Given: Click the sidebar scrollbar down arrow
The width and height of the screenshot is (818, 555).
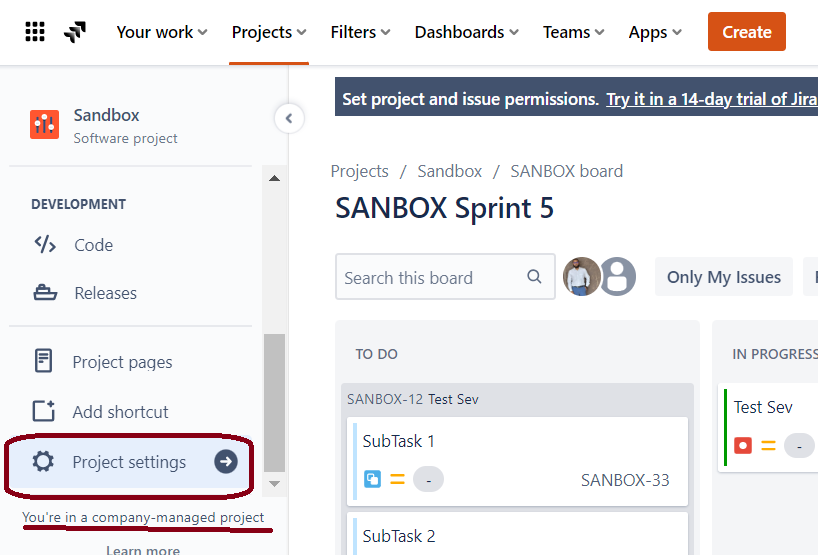Looking at the screenshot, I should [x=274, y=484].
